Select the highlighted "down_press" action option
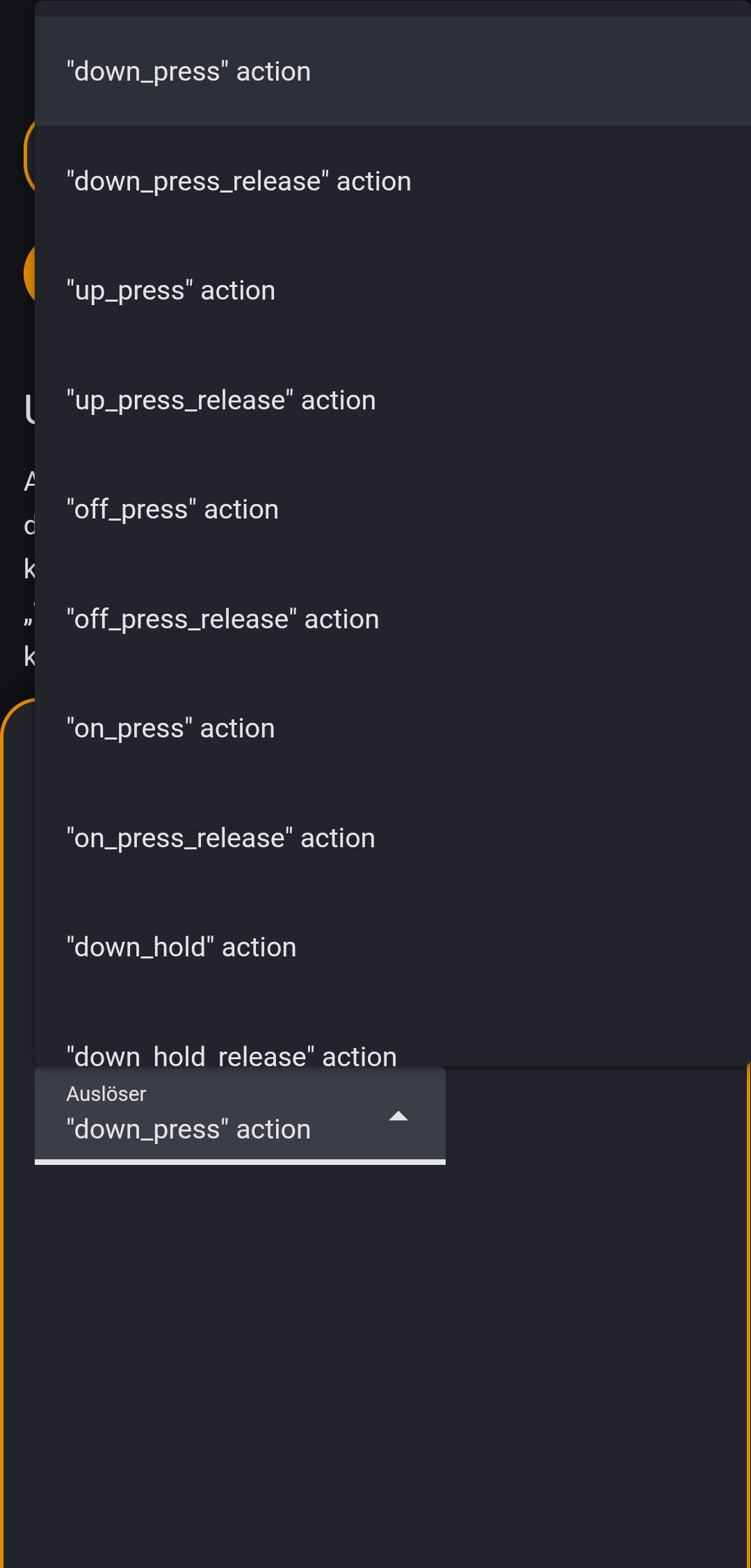Image resolution: width=751 pixels, height=1568 pixels. [x=188, y=72]
